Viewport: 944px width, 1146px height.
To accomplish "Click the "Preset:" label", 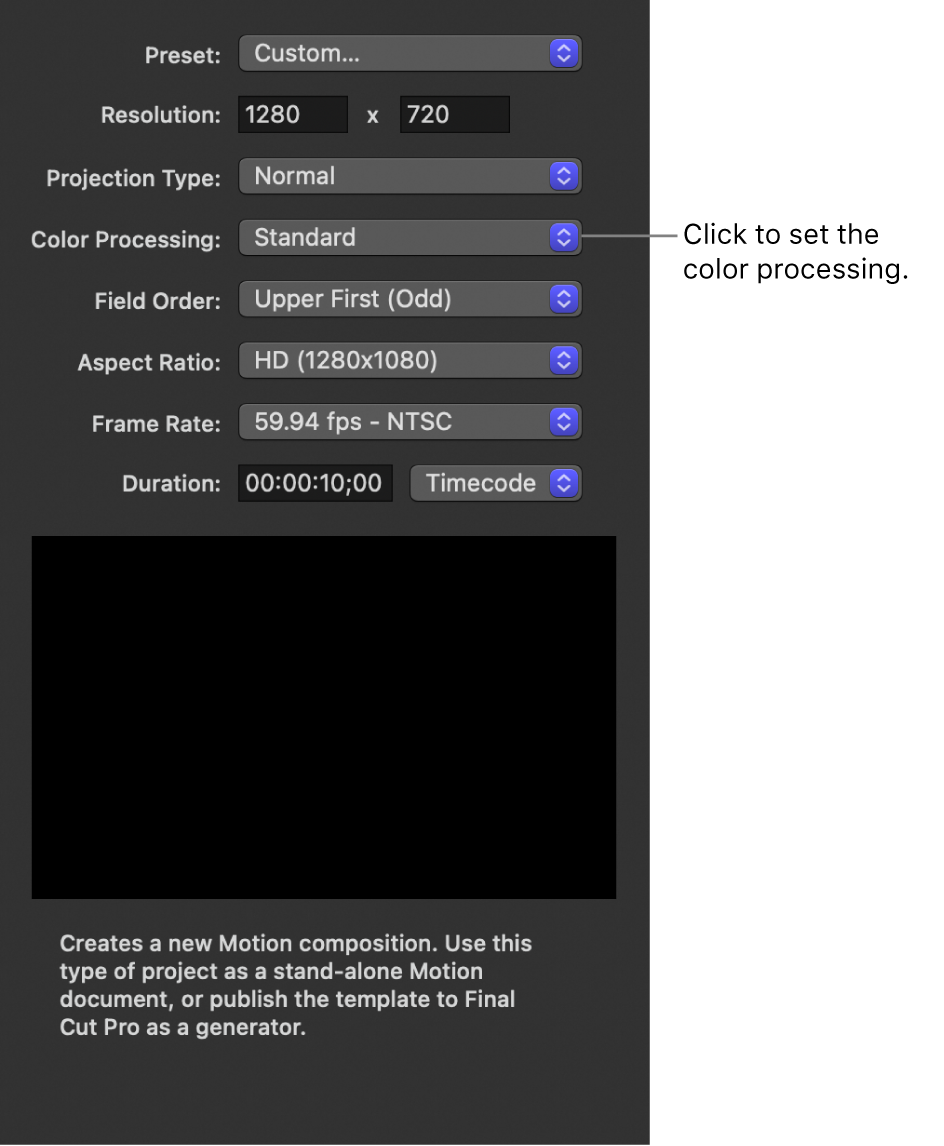I will click(x=183, y=56).
